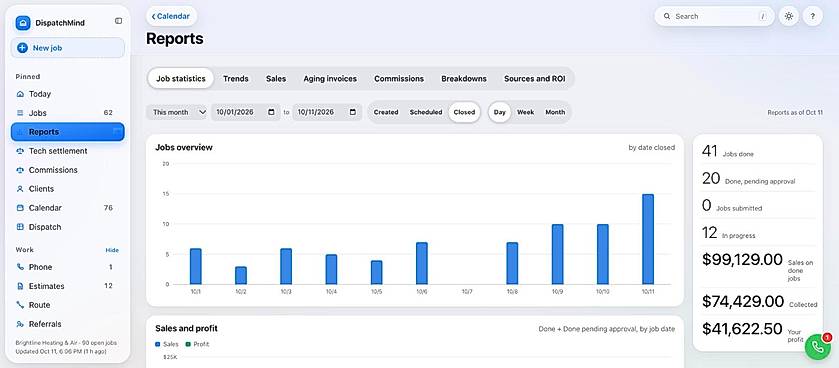The width and height of the screenshot is (839, 368).
Task: Select Scheduled date filter
Action: (426, 112)
